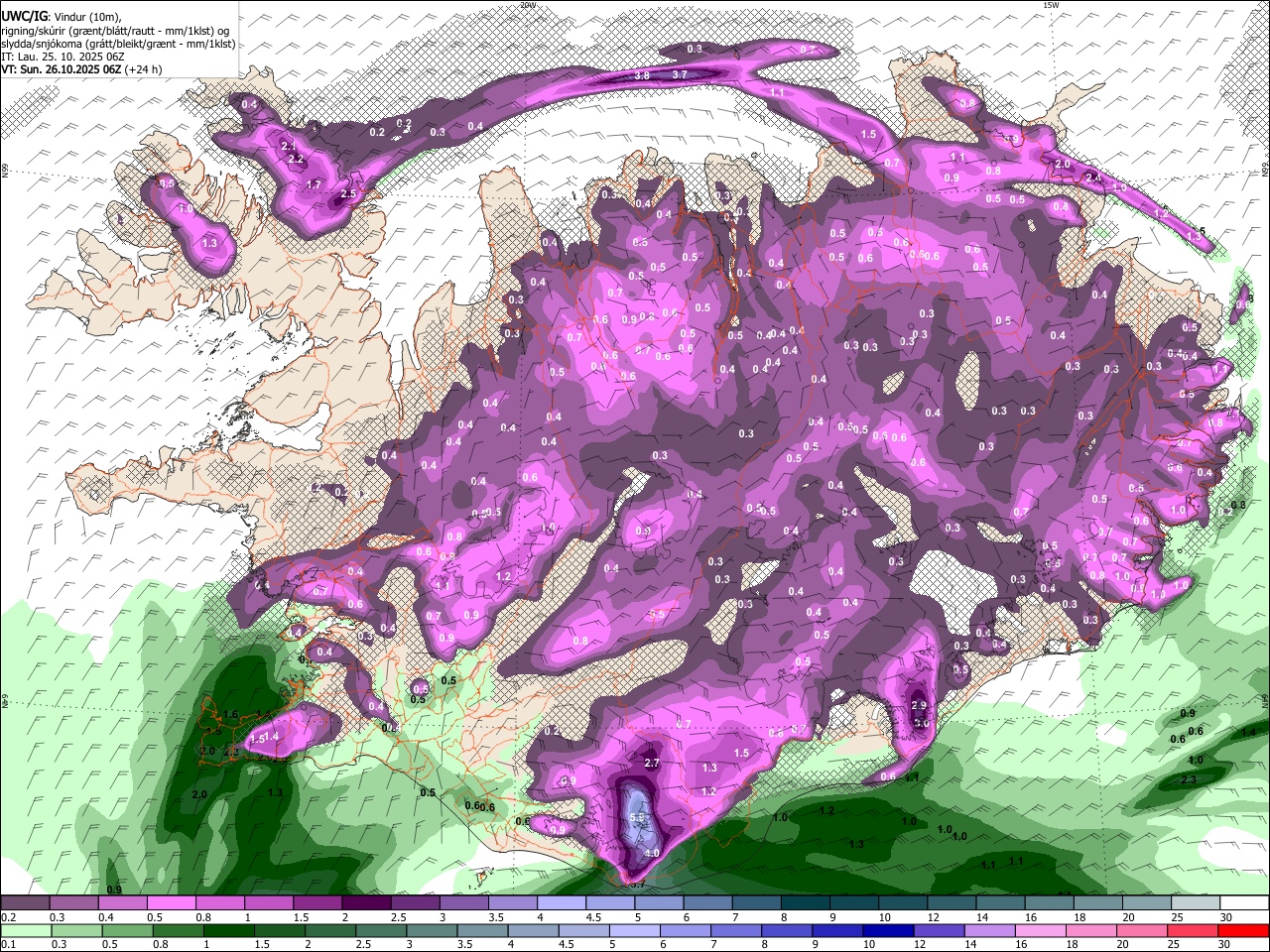1270x952 pixels.
Task: Click the '3.7' value in the northern band
Action: click(680, 75)
